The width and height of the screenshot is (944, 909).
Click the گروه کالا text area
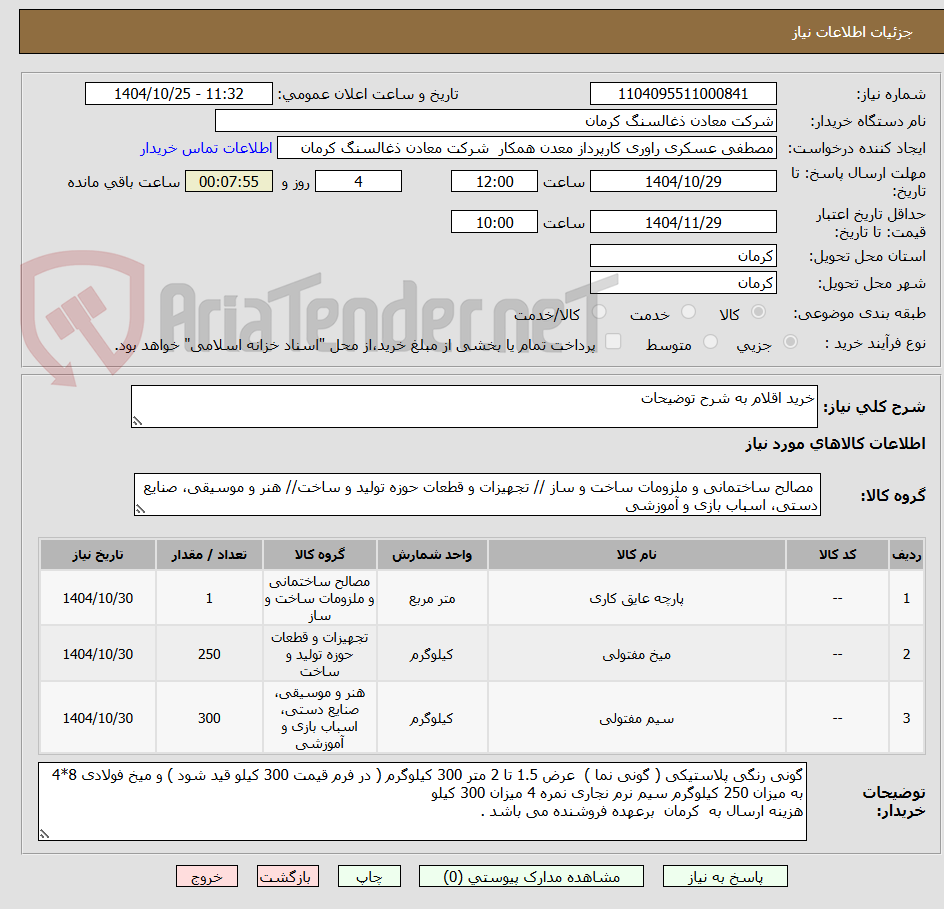(477, 494)
